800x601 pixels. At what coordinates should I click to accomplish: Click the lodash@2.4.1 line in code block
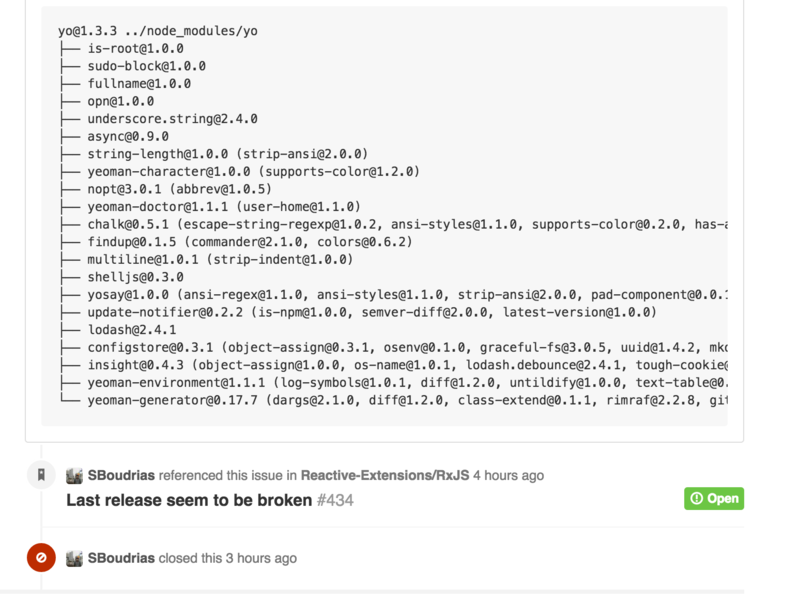coord(132,330)
